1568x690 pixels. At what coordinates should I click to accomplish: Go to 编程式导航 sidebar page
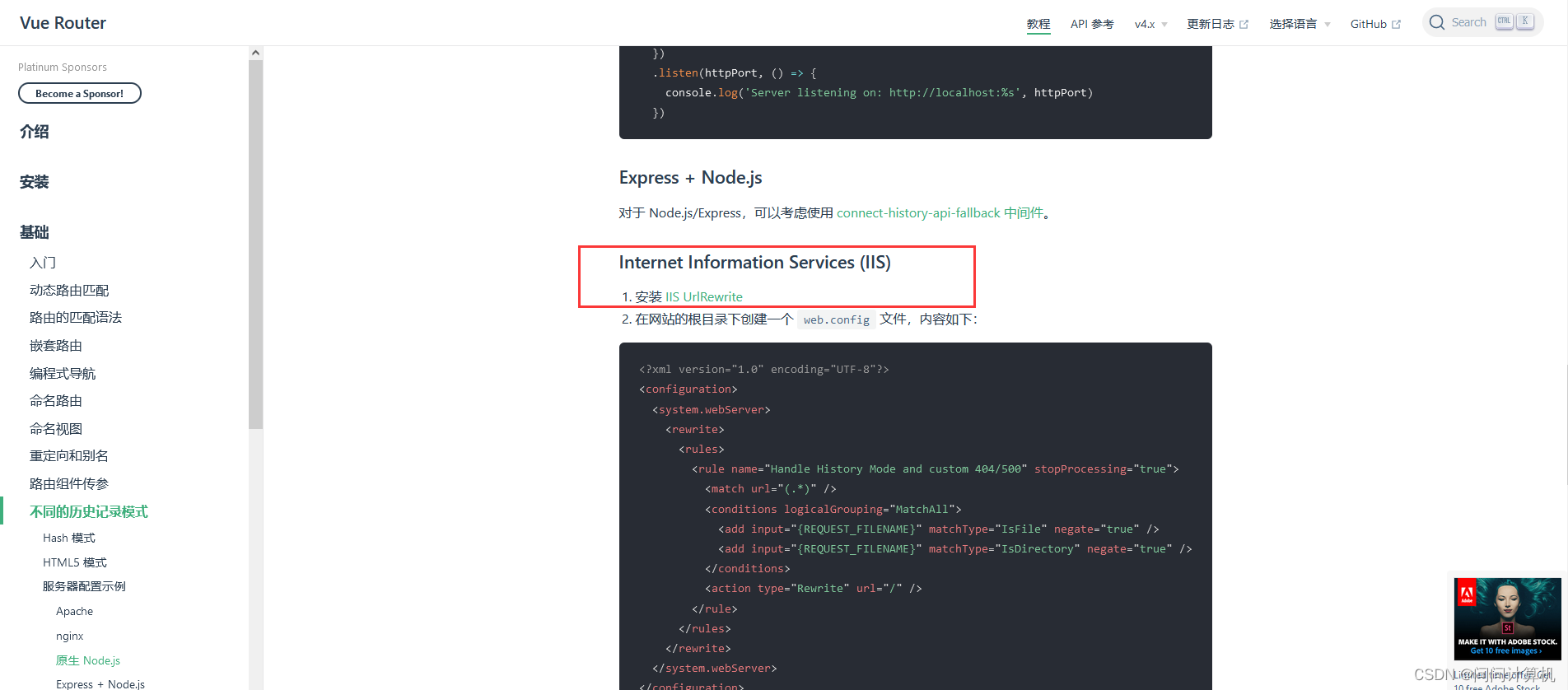63,373
